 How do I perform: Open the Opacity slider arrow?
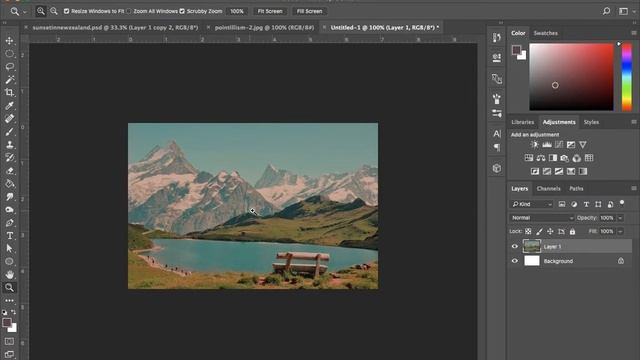pyautogui.click(x=620, y=218)
